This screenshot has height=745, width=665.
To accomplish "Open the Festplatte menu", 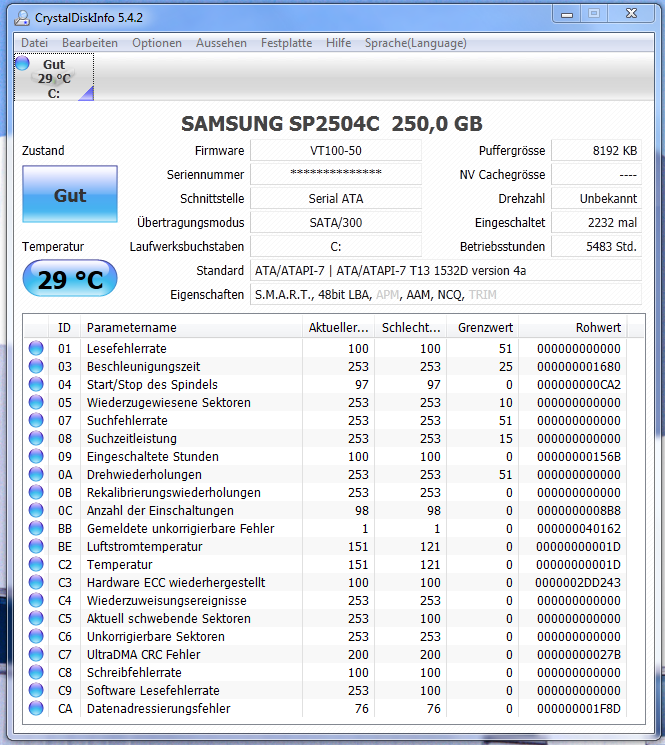I will [286, 43].
